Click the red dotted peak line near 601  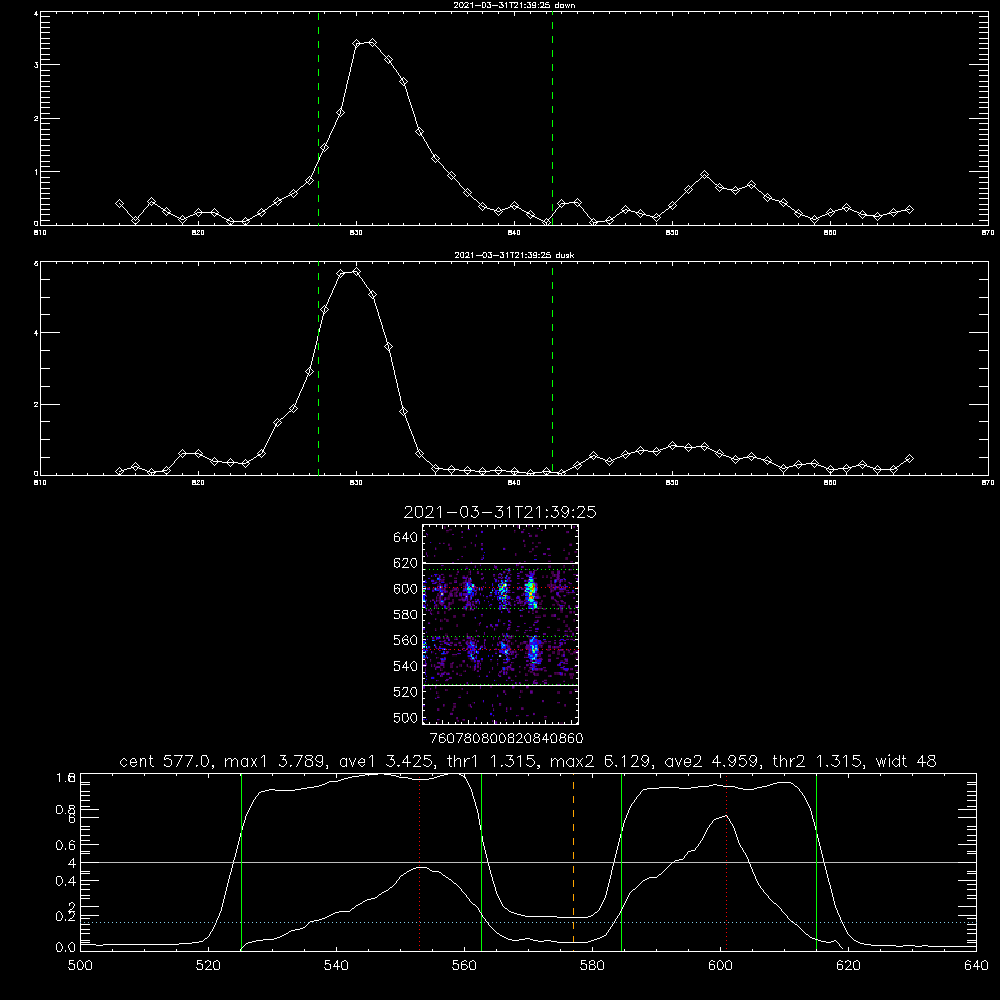(726, 861)
